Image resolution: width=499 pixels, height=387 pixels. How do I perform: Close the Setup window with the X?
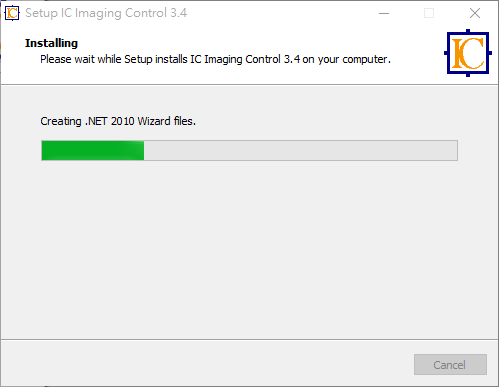click(x=475, y=13)
